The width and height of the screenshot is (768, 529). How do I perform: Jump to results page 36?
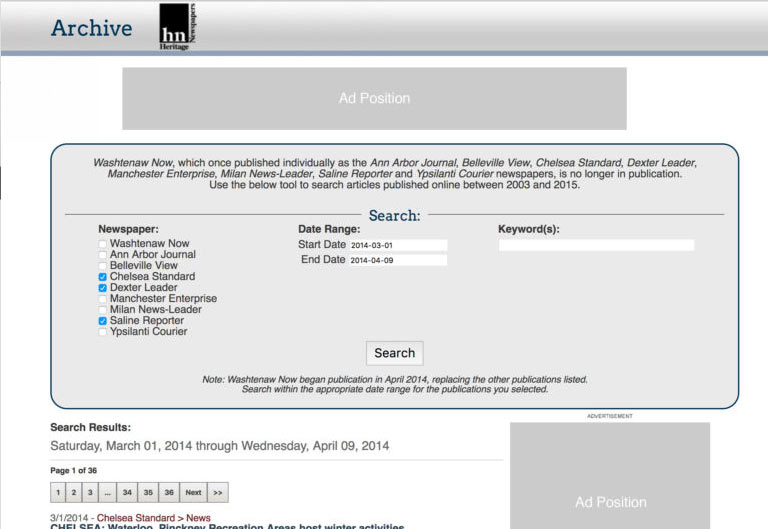(x=169, y=492)
